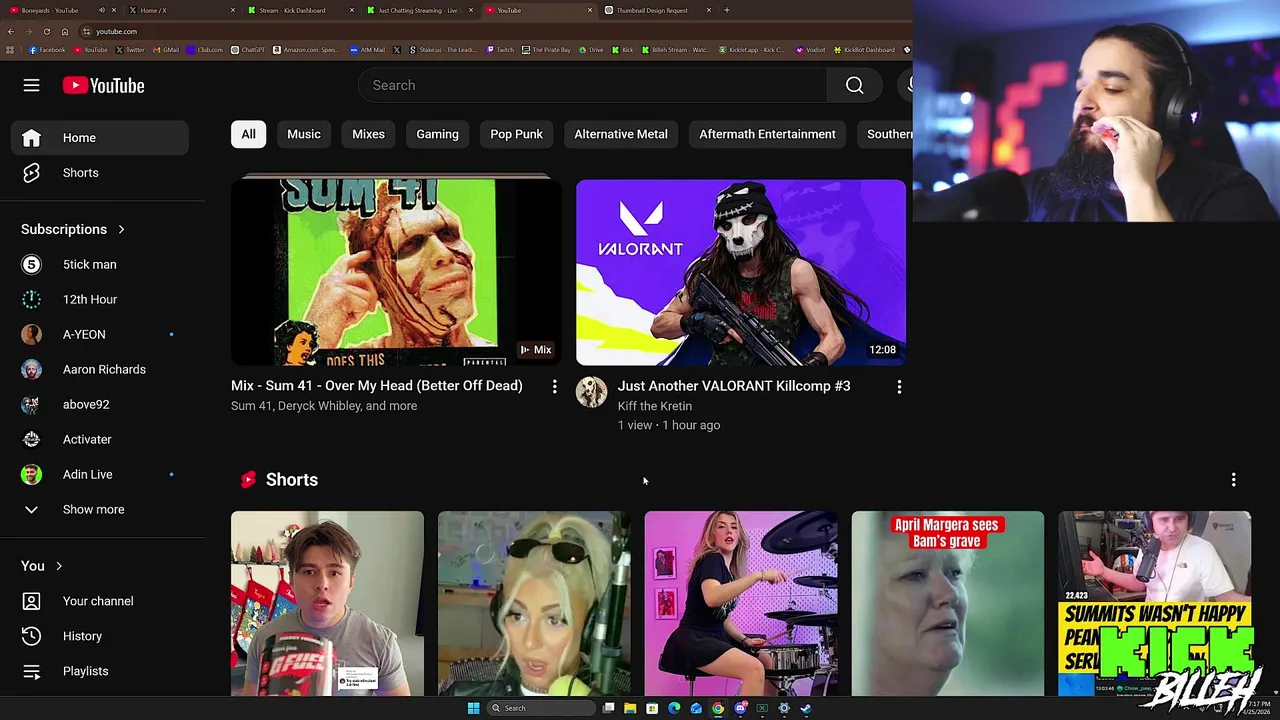Select the Aftermath Entertainment filter chip
This screenshot has width=1280, height=720.
point(767,134)
